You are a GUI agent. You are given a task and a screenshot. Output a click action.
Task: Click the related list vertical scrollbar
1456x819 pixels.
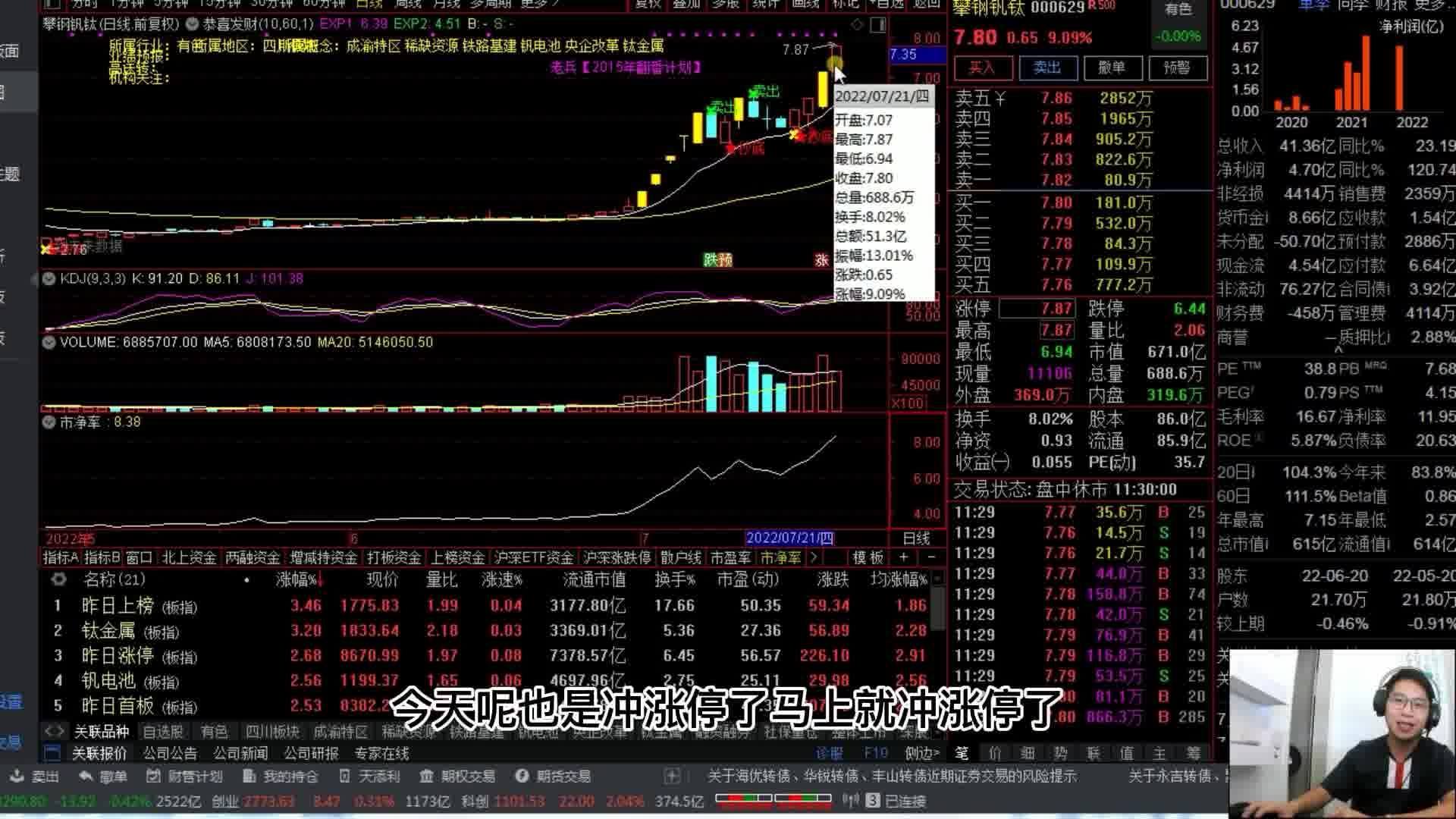click(938, 645)
